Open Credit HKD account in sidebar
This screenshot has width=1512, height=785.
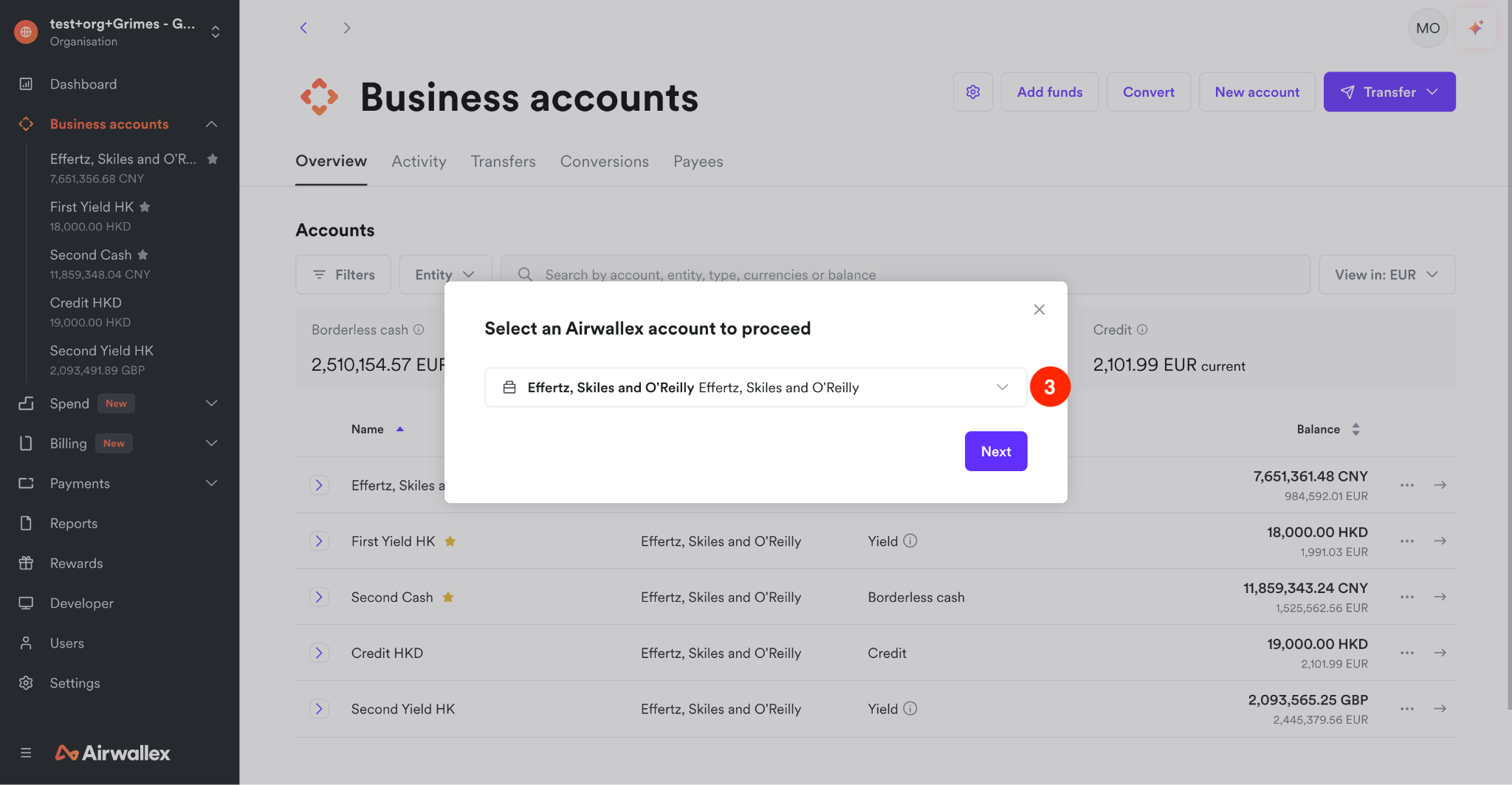[x=90, y=312]
